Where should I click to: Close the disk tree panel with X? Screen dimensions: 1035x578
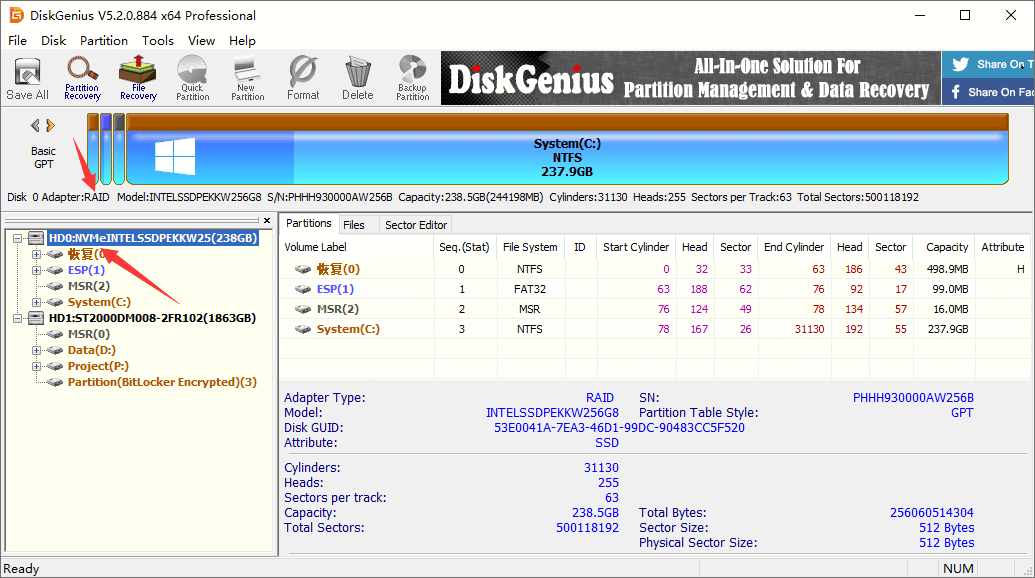pyautogui.click(x=267, y=220)
